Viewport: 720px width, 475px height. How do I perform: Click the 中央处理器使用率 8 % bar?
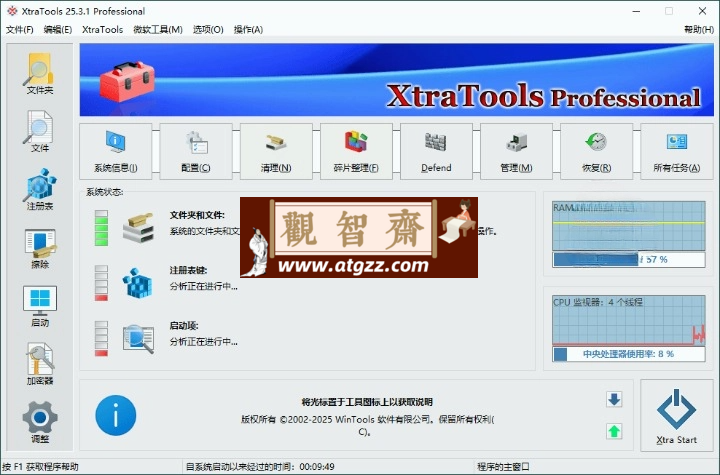point(629,354)
